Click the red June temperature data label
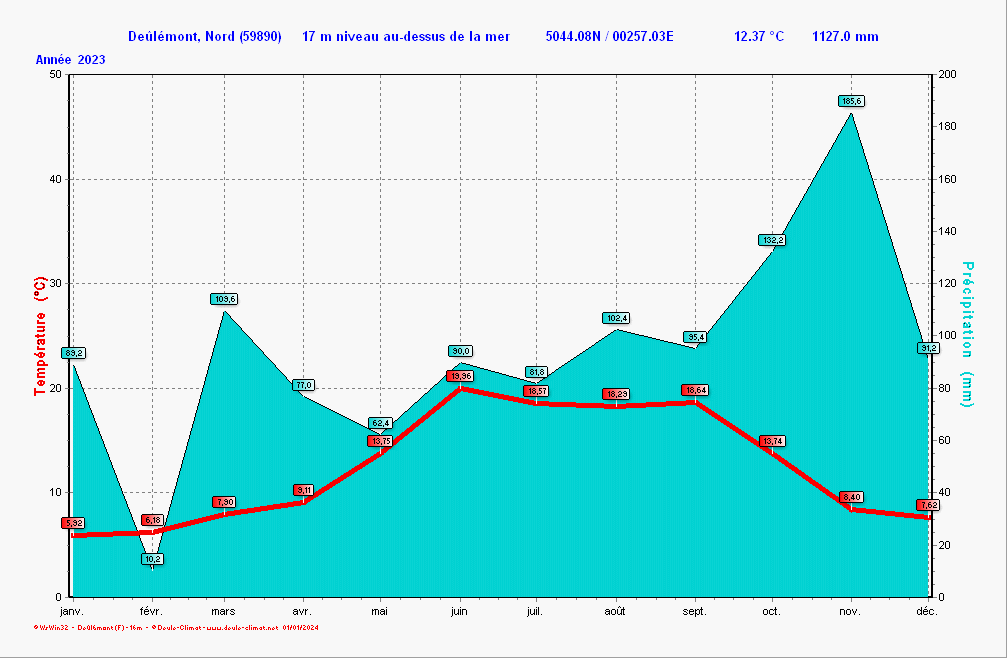This screenshot has height=658, width=1007. [x=460, y=376]
